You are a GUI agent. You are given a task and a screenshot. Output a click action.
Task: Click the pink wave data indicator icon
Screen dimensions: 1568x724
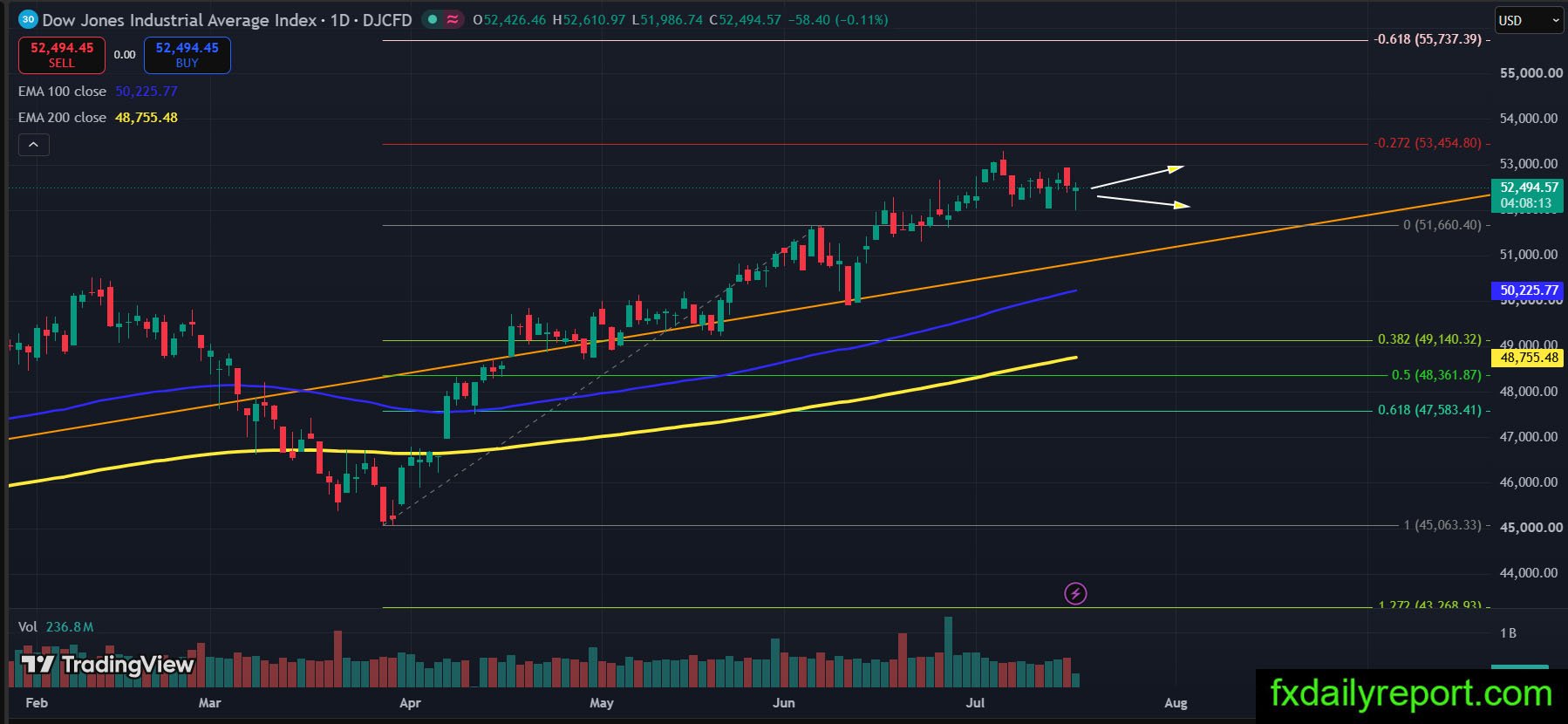453,19
